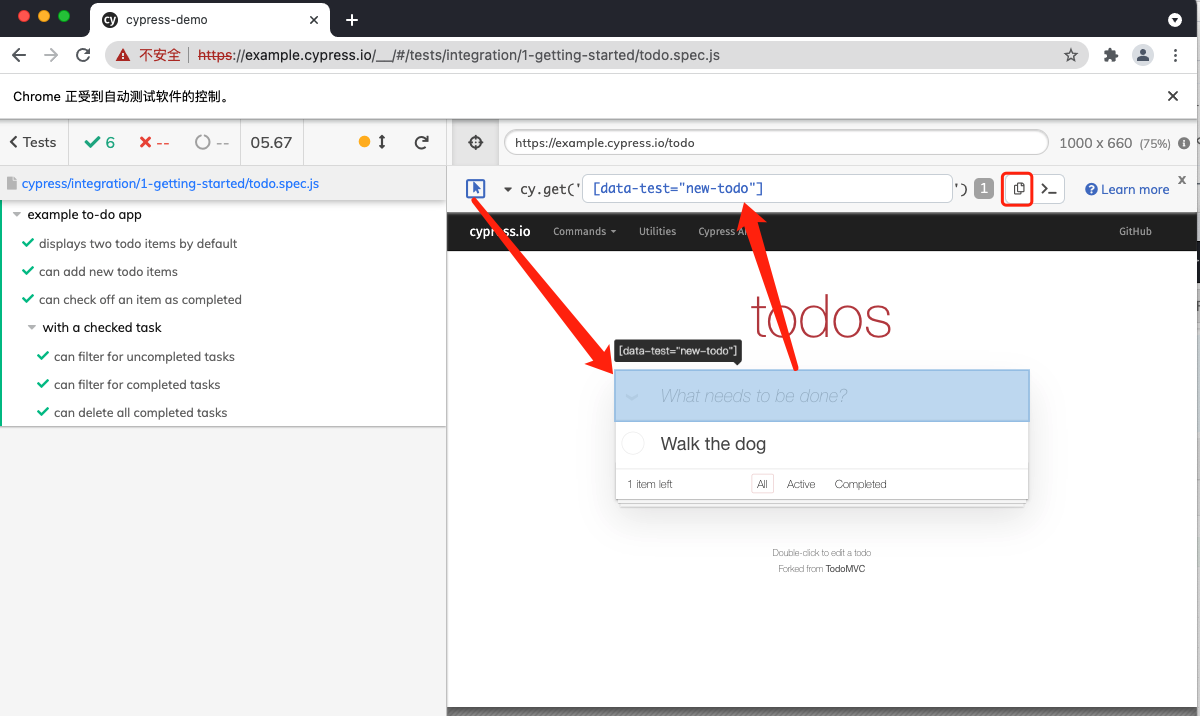Viewport: 1200px width, 716px height.
Task: Open test 'can filter for completed tasks'
Action: pyautogui.click(x=137, y=385)
